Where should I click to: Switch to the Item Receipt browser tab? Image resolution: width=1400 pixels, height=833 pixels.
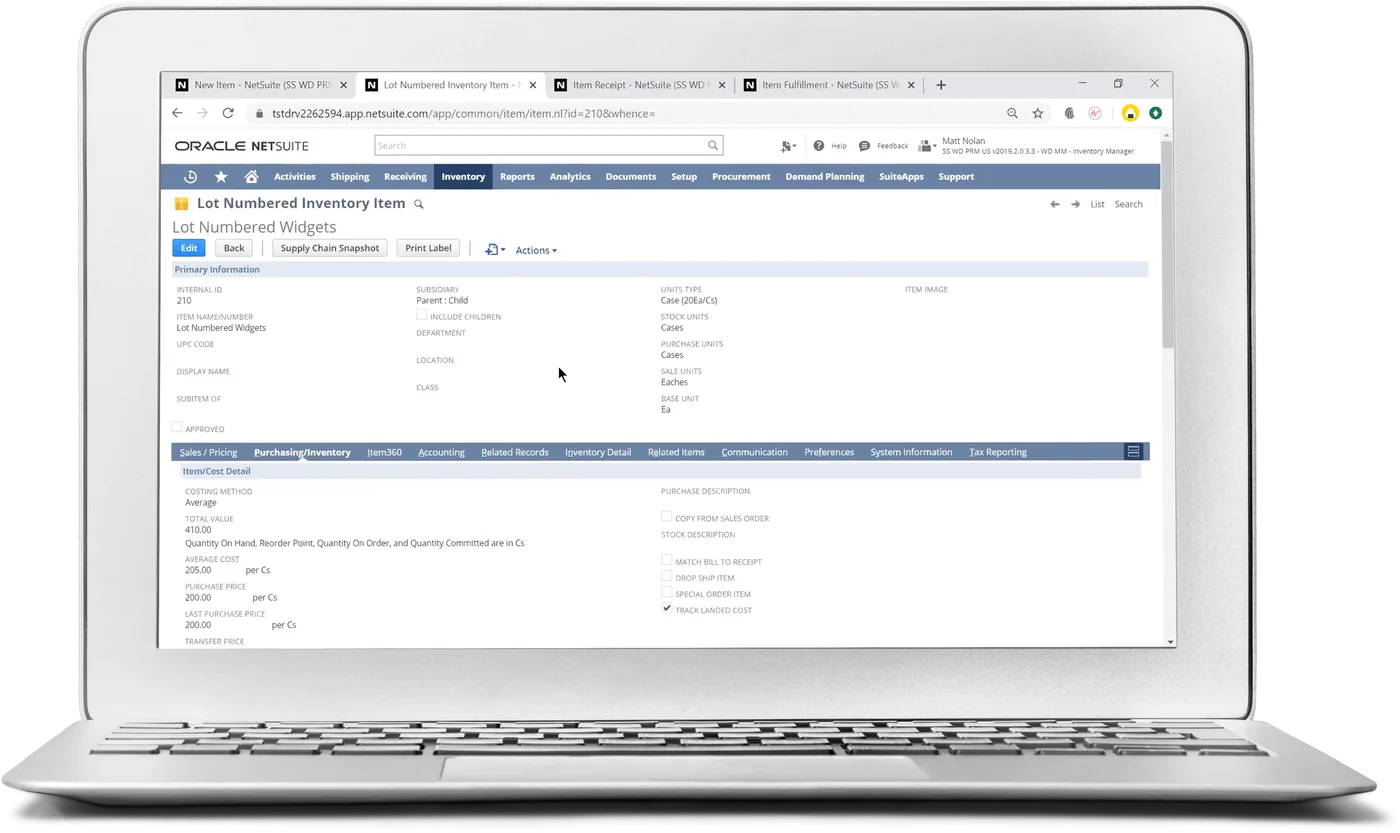[x=640, y=85]
